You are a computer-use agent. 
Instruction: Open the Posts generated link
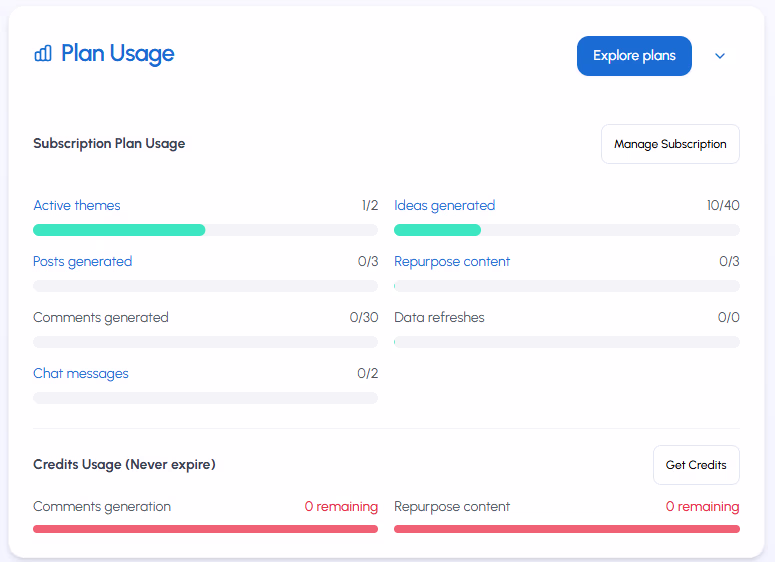82,261
